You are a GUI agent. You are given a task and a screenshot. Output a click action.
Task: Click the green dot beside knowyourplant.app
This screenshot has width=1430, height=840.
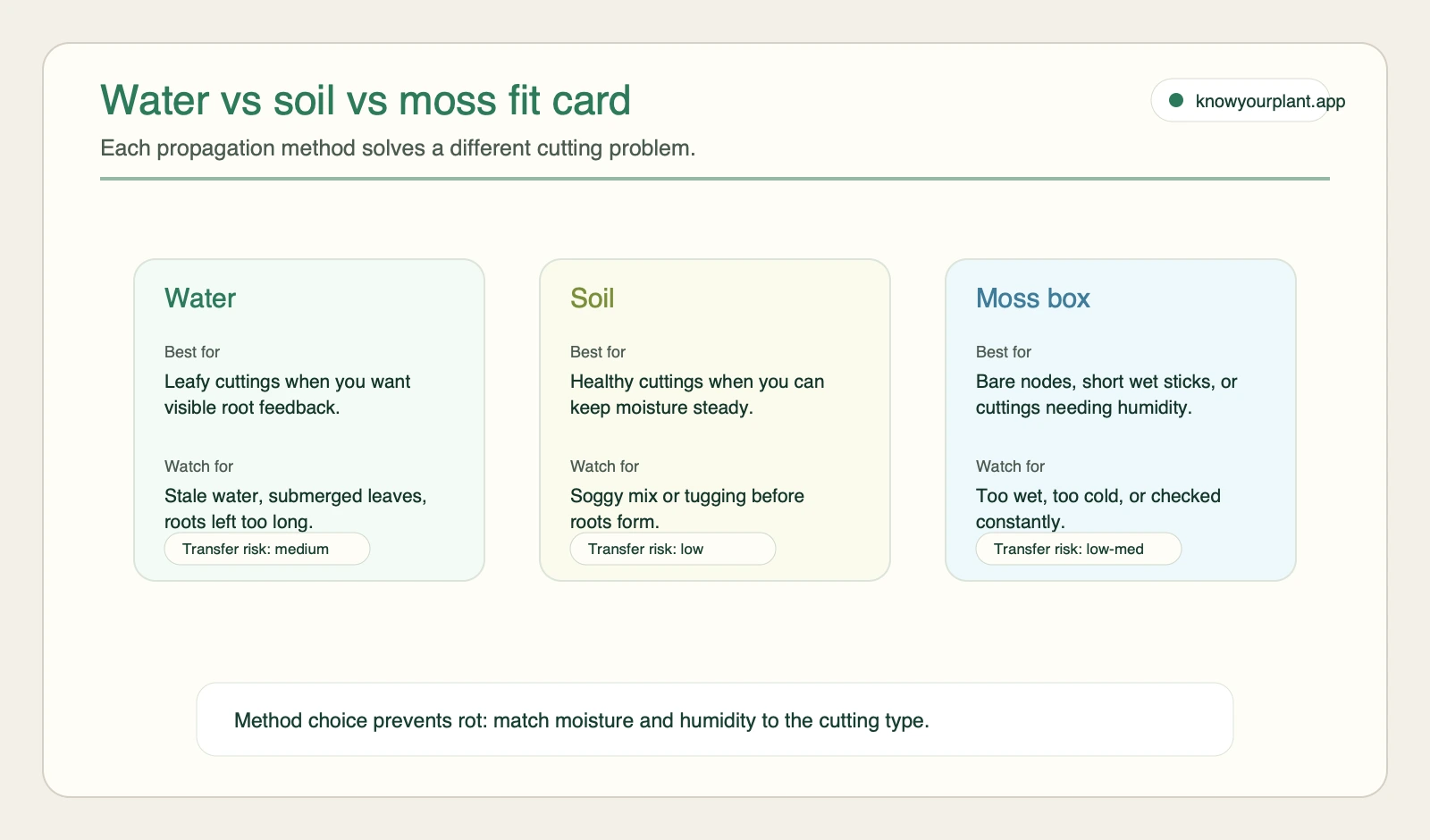point(1176,101)
